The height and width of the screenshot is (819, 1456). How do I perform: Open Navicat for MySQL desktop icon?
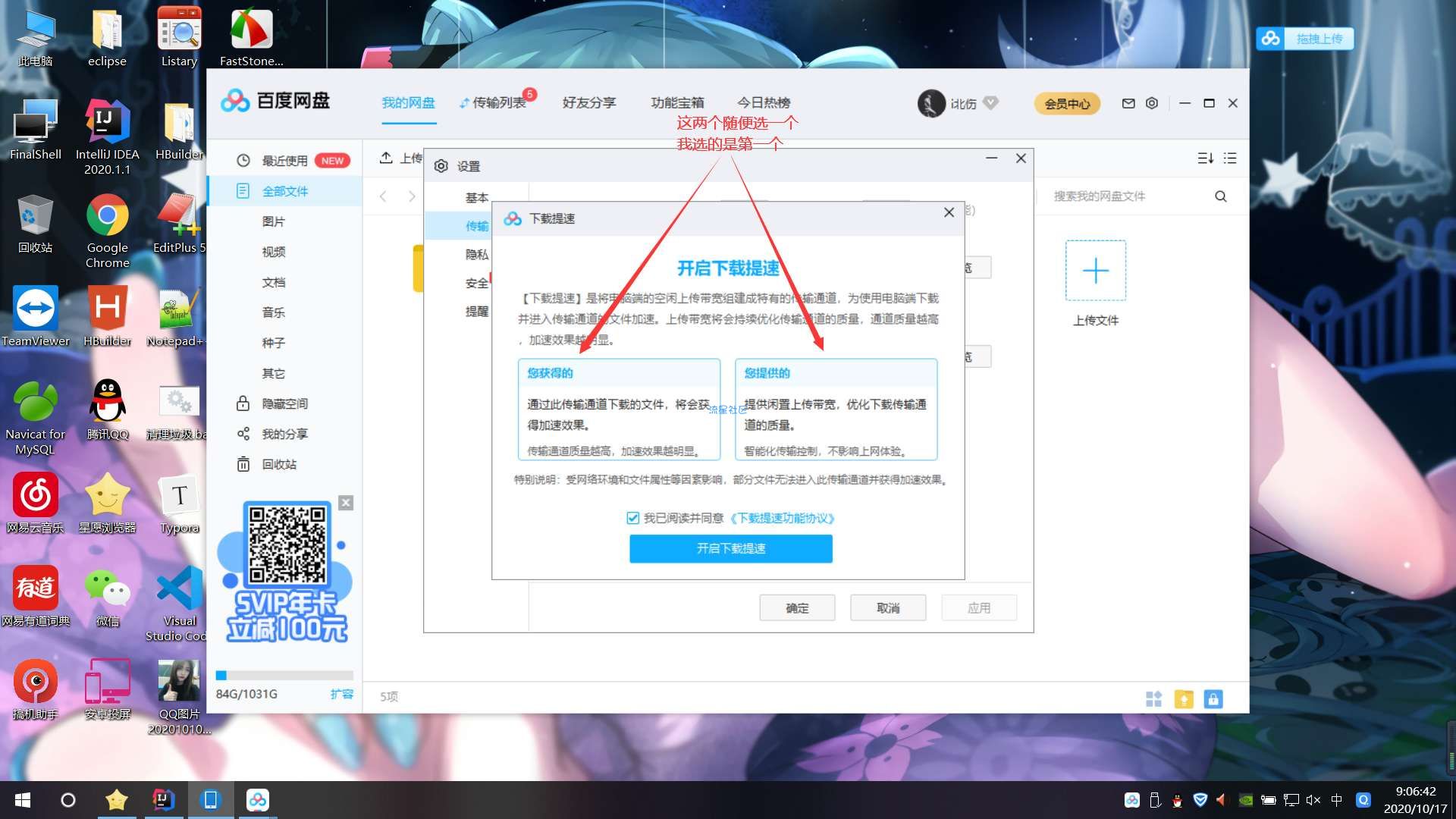pos(36,418)
